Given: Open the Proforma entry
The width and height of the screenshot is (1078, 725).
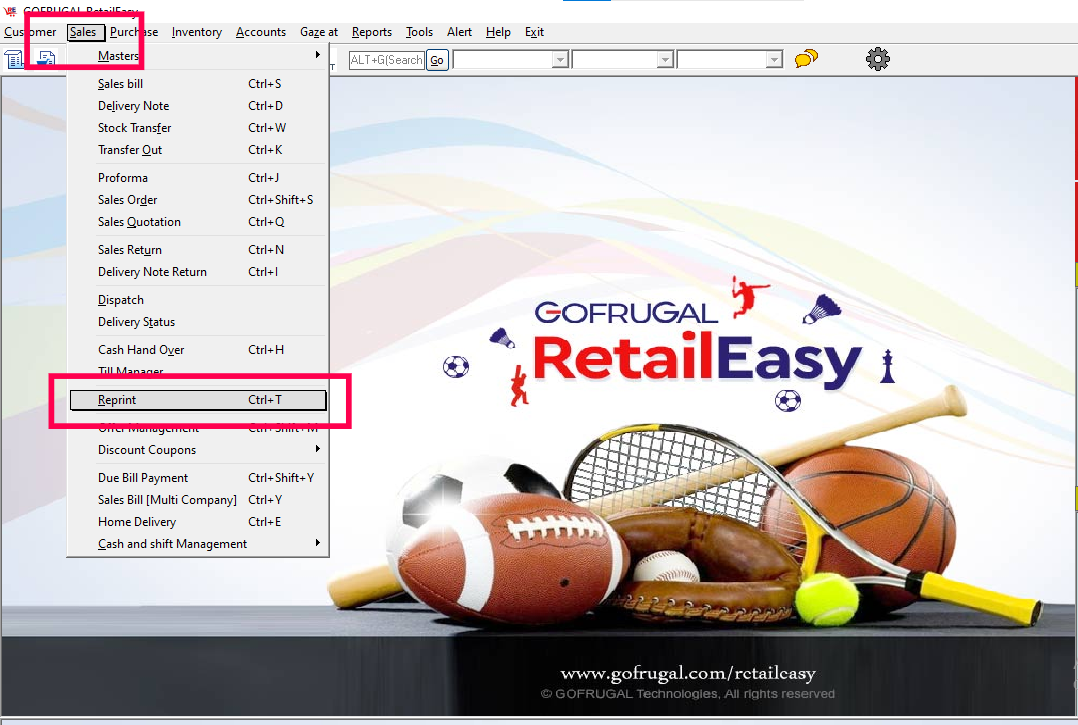Looking at the screenshot, I should [x=198, y=178].
